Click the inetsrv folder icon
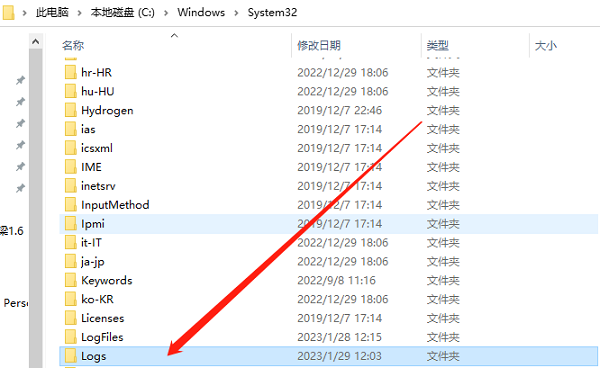Image resolution: width=600 pixels, height=368 pixels. [70, 186]
